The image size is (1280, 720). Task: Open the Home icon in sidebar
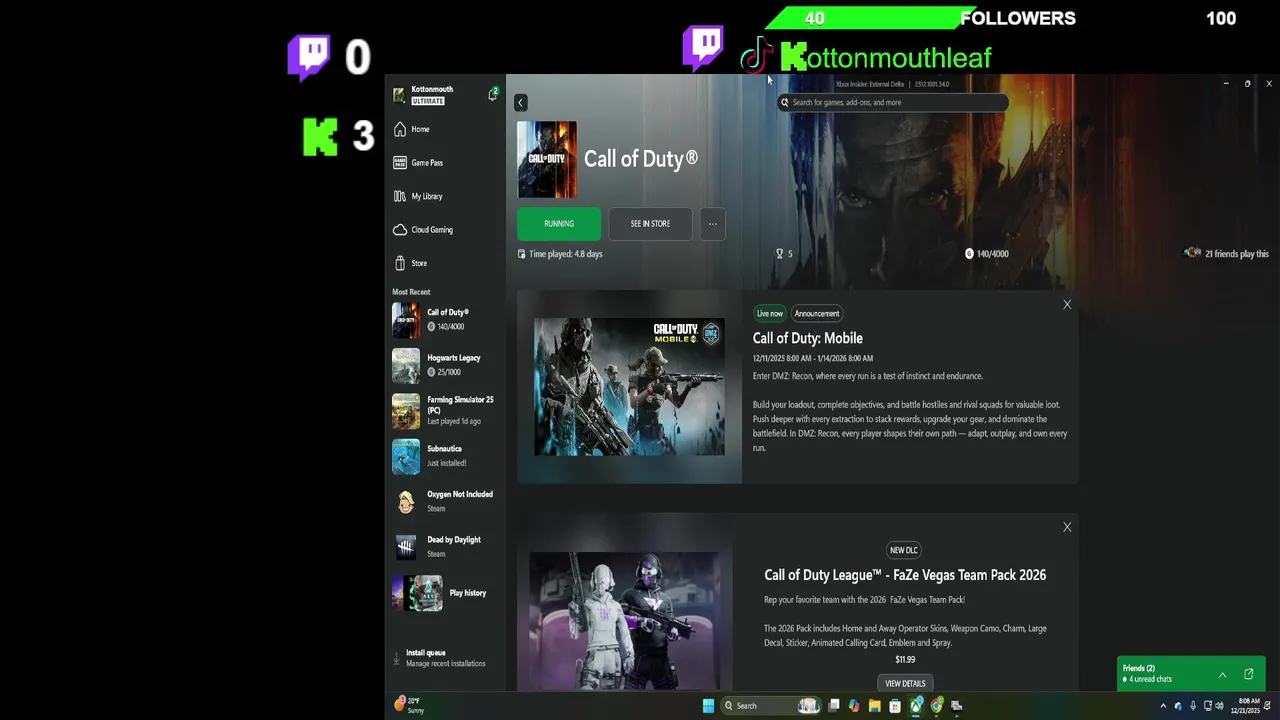pos(400,129)
